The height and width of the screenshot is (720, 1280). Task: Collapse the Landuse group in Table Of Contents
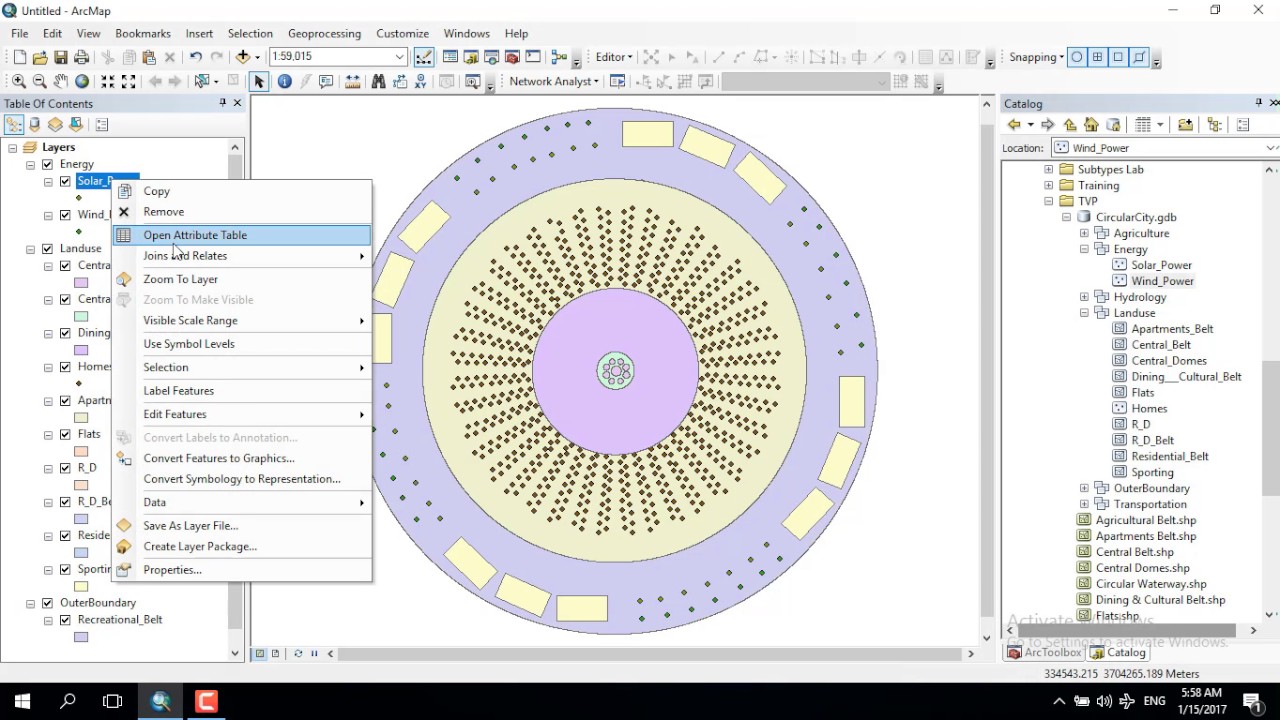[x=30, y=248]
